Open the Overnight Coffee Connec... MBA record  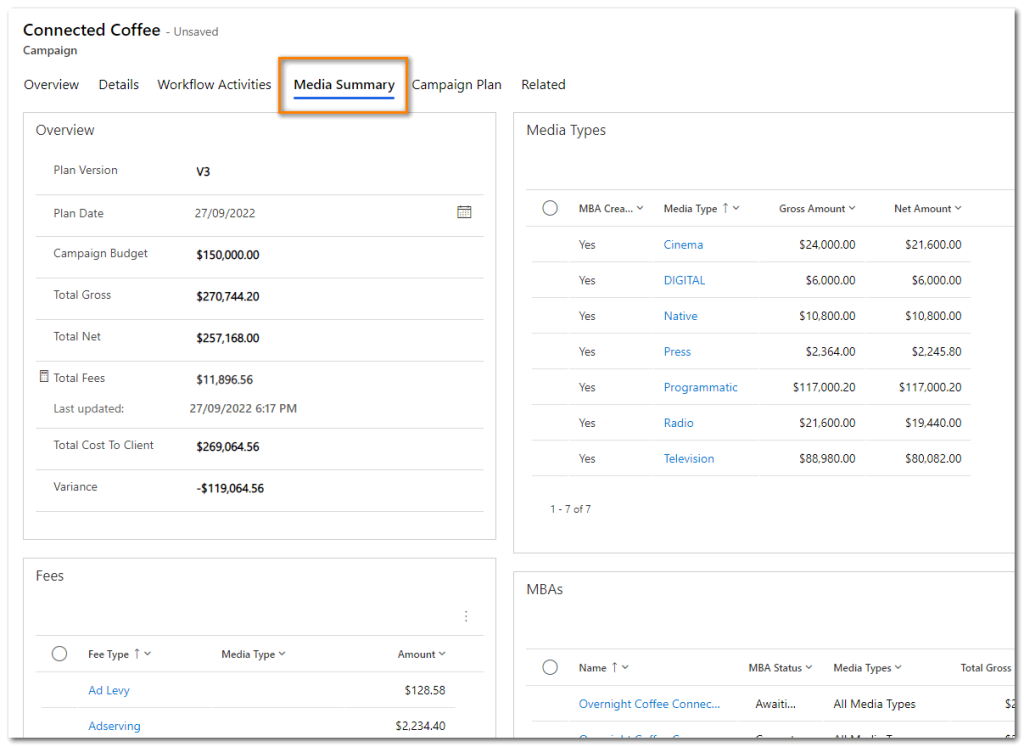(x=649, y=704)
